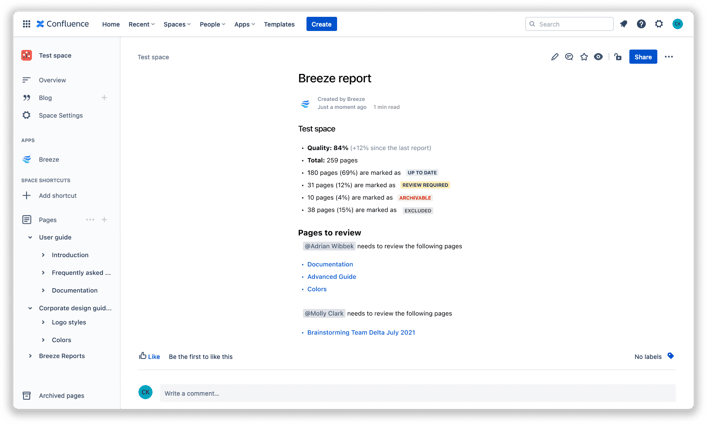Open Templates in top navigation
Viewport: 707px width, 424px height.
pyautogui.click(x=279, y=24)
